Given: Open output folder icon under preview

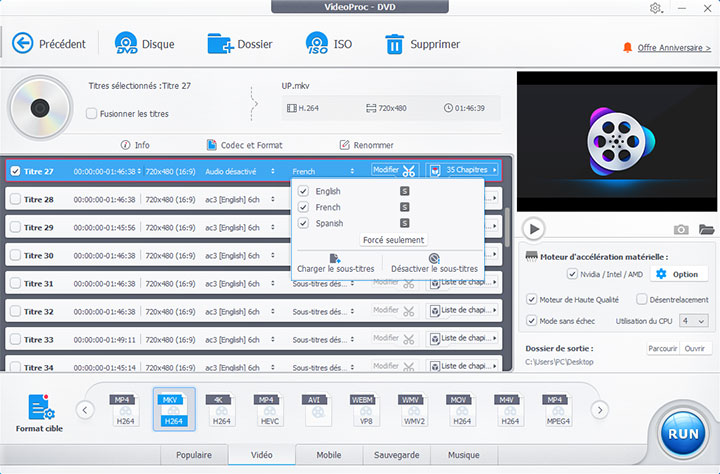Looking at the screenshot, I should pyautogui.click(x=706, y=229).
